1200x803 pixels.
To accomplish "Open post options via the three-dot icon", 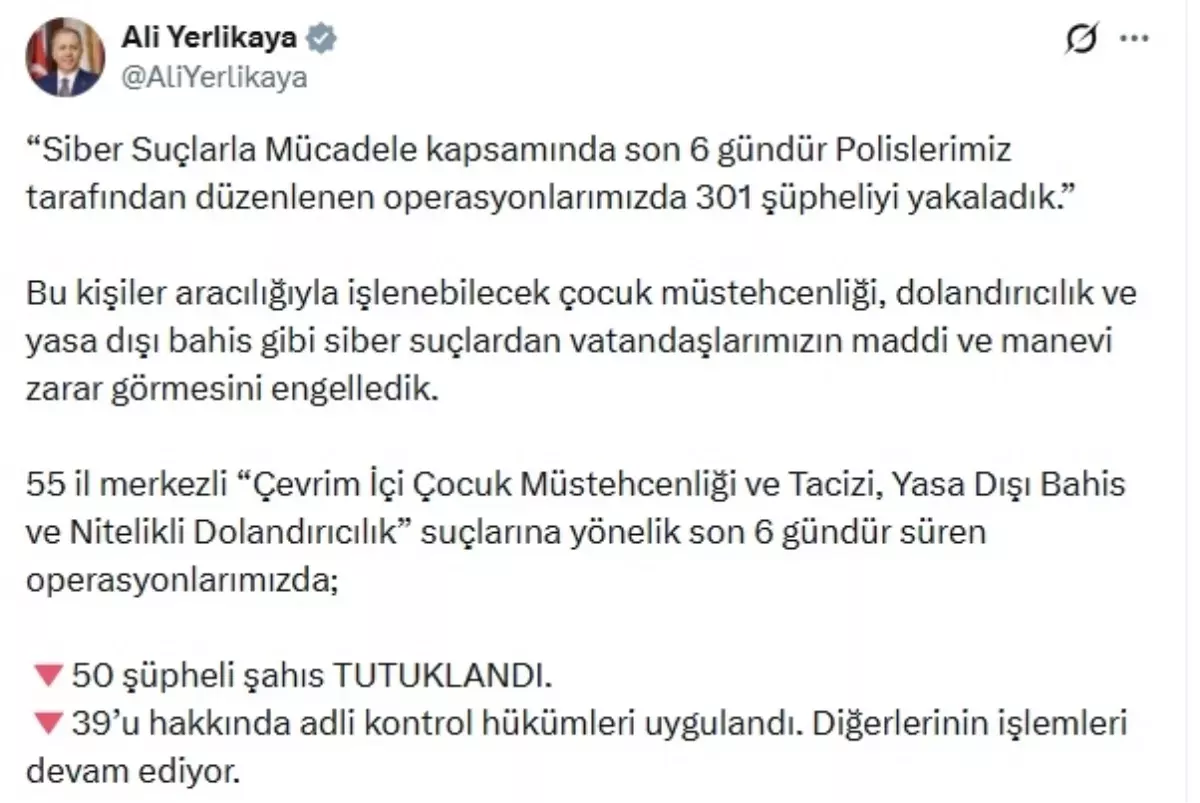I will click(x=1133, y=38).
